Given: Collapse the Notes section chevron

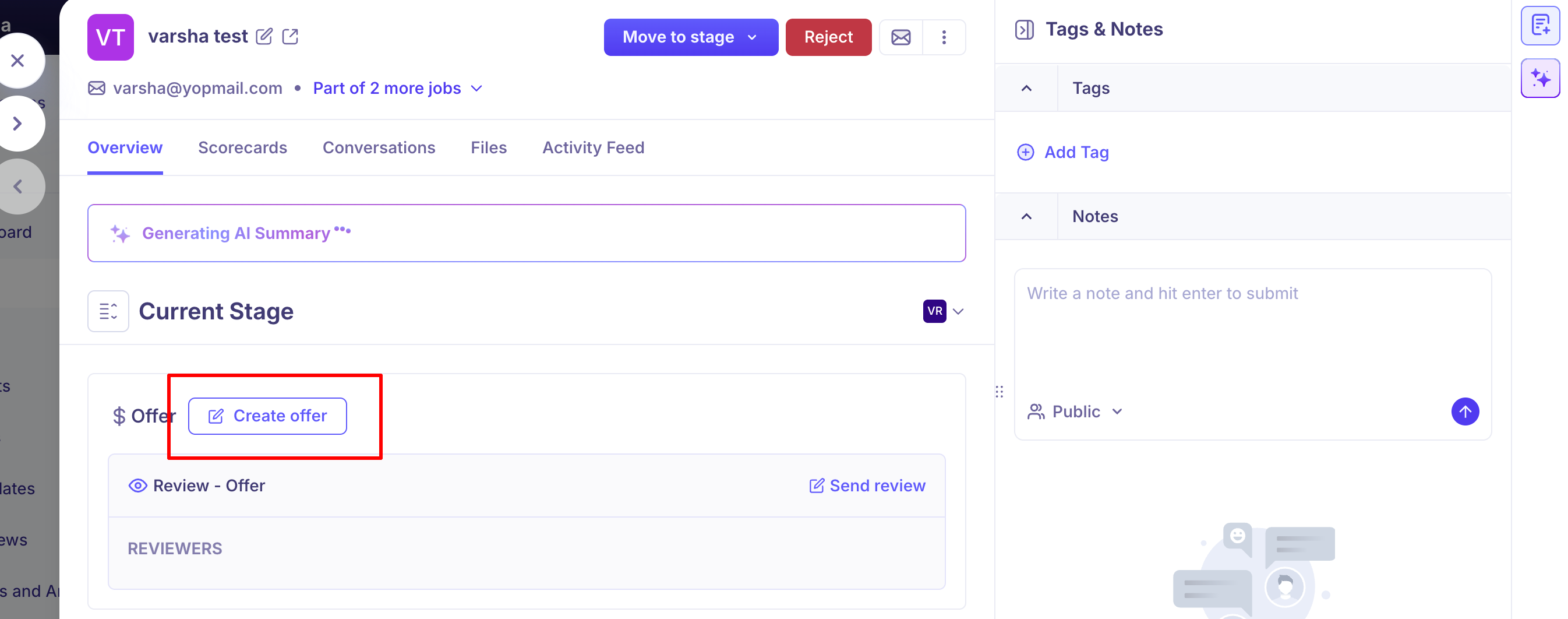Looking at the screenshot, I should [x=1026, y=216].
